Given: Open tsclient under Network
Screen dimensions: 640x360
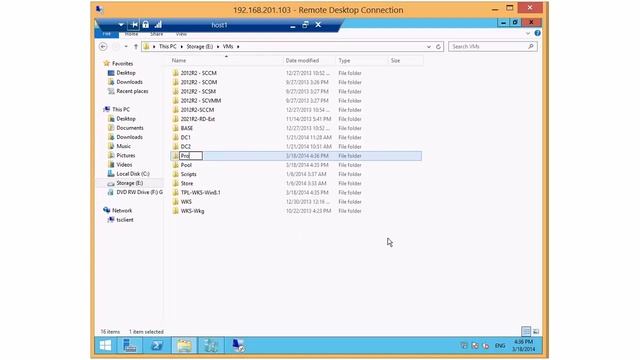Looking at the screenshot, I should coord(124,220).
